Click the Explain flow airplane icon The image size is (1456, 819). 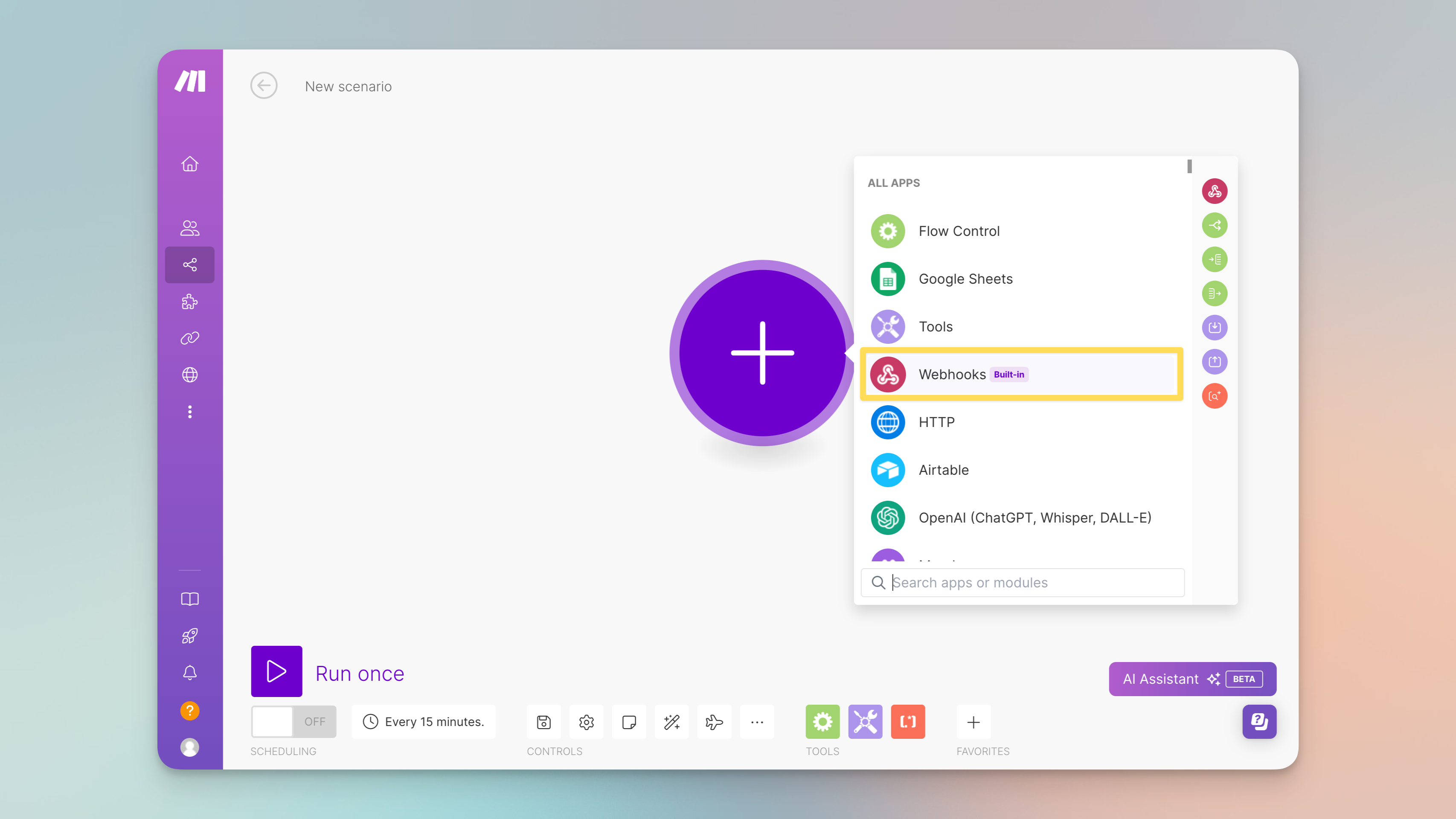click(715, 722)
